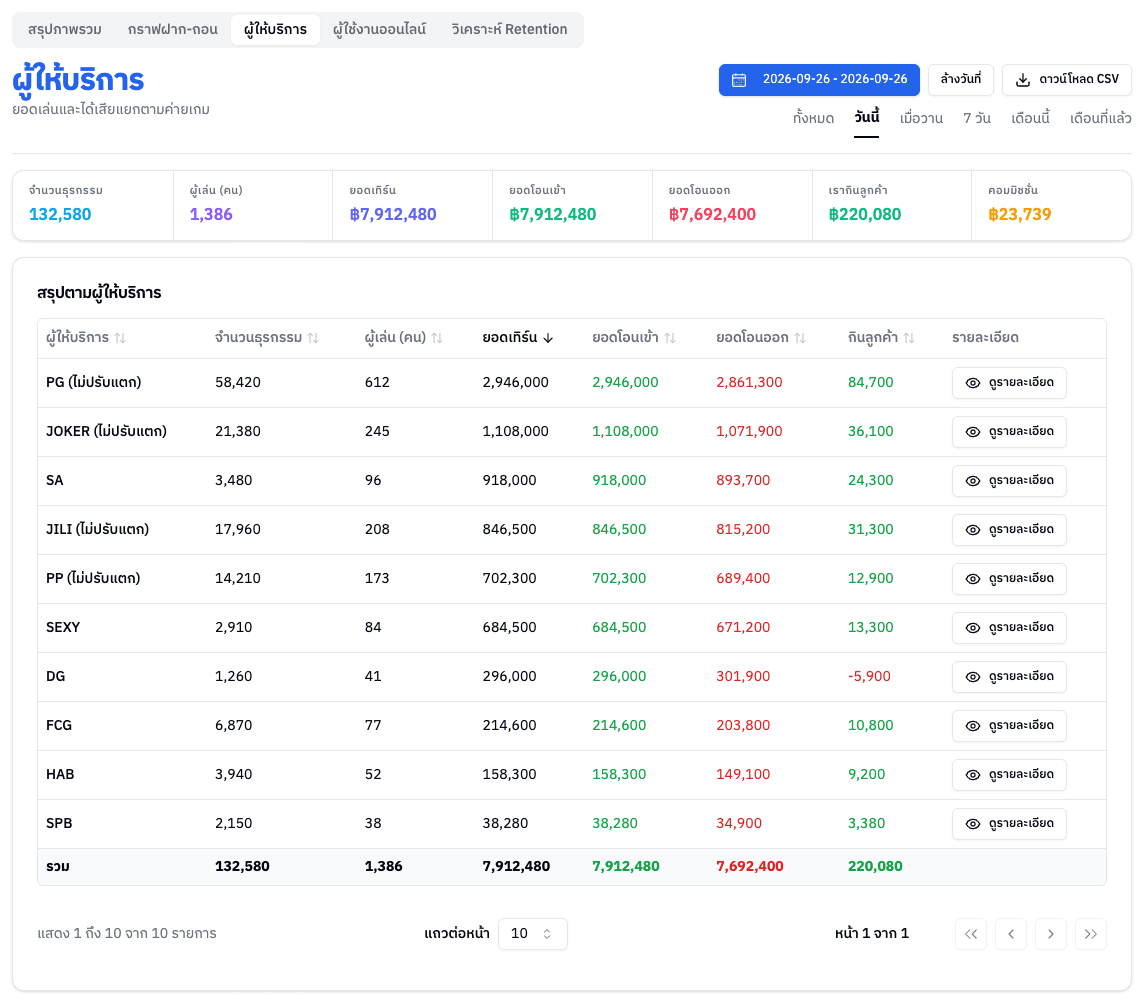Screen dimensions: 1144x1003
Task: Filter by เดือนที่แล้ว
Action: [x=1101, y=118]
